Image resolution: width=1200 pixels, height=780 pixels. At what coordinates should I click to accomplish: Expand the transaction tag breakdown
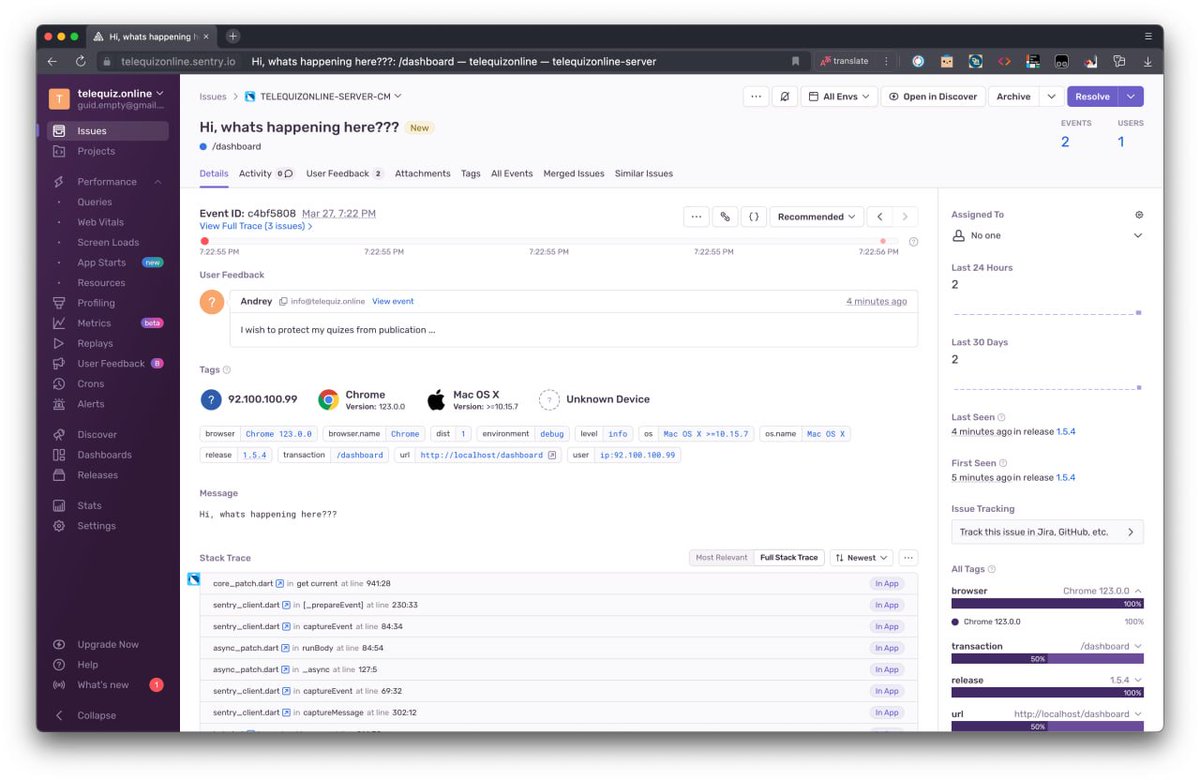1138,647
